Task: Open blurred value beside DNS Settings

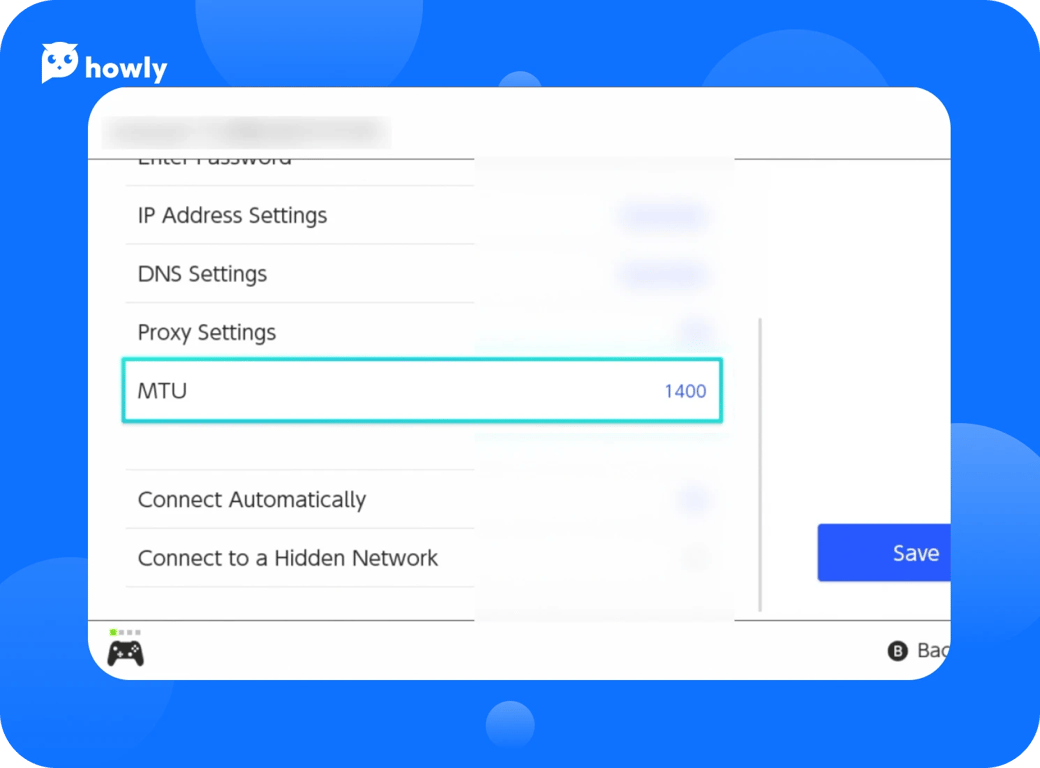Action: click(663, 274)
